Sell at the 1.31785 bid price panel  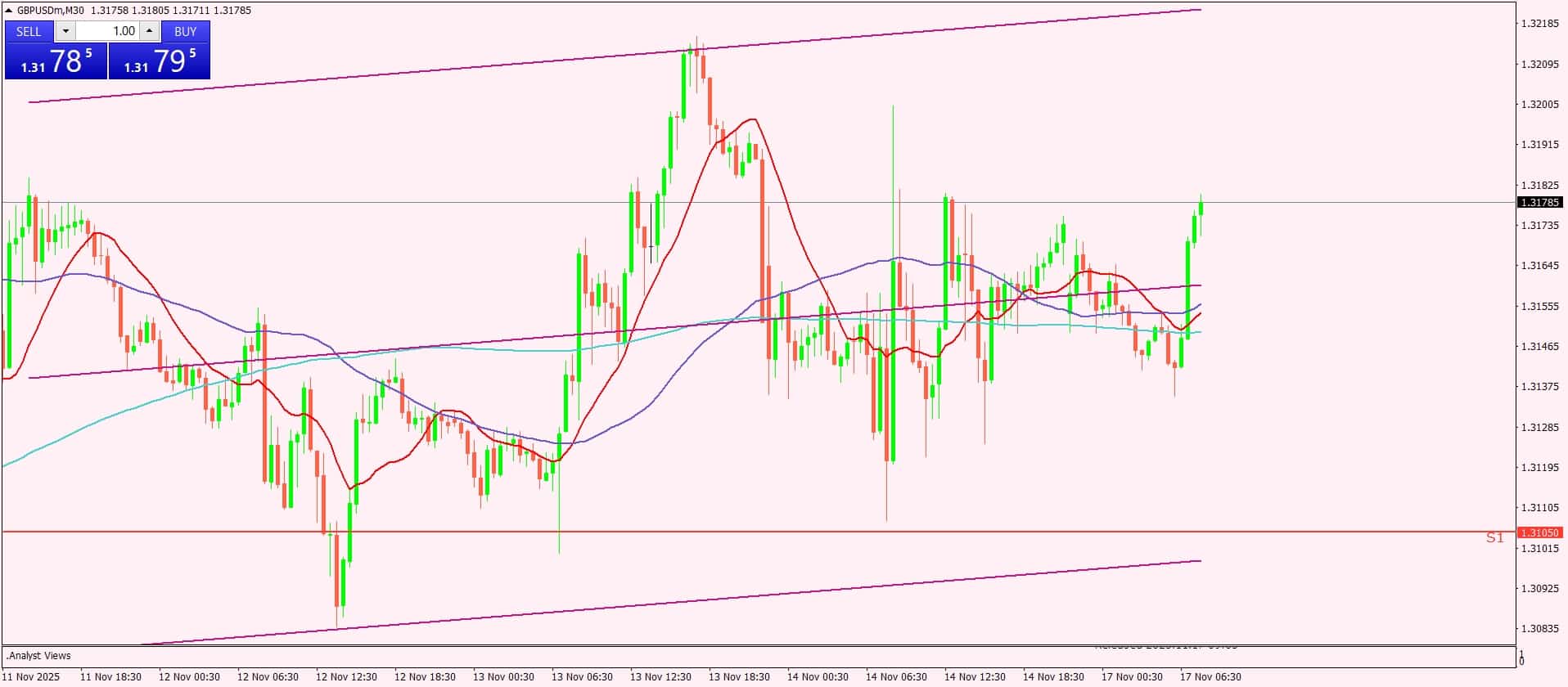[56, 61]
